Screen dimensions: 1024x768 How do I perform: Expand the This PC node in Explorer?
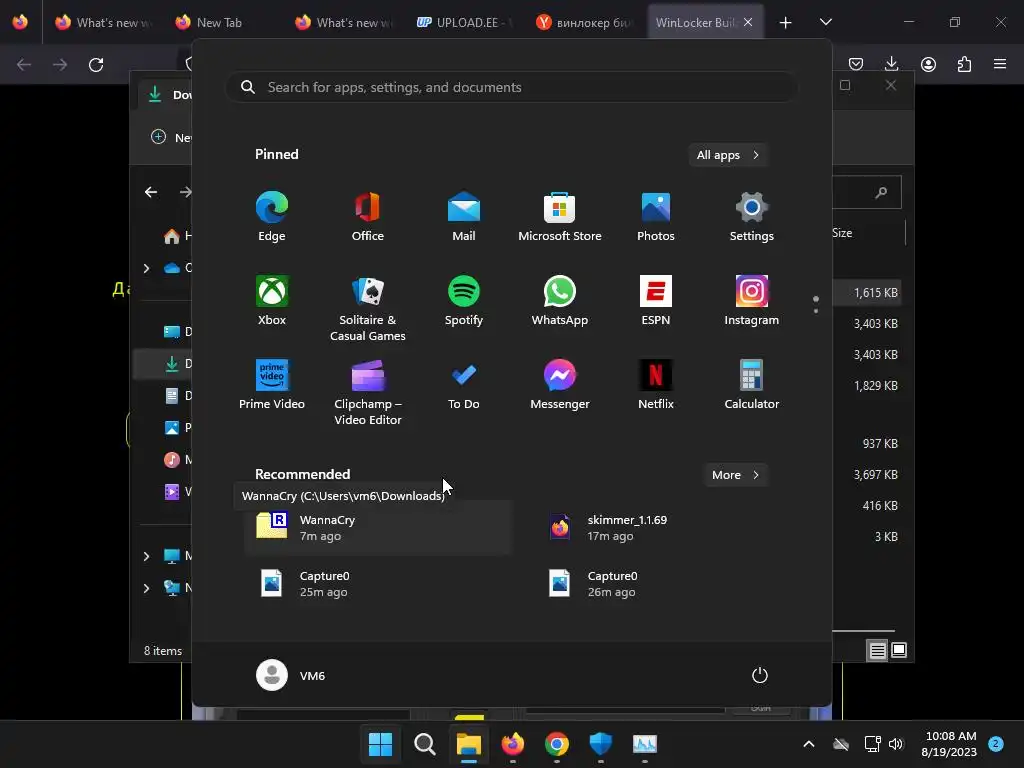(146, 556)
